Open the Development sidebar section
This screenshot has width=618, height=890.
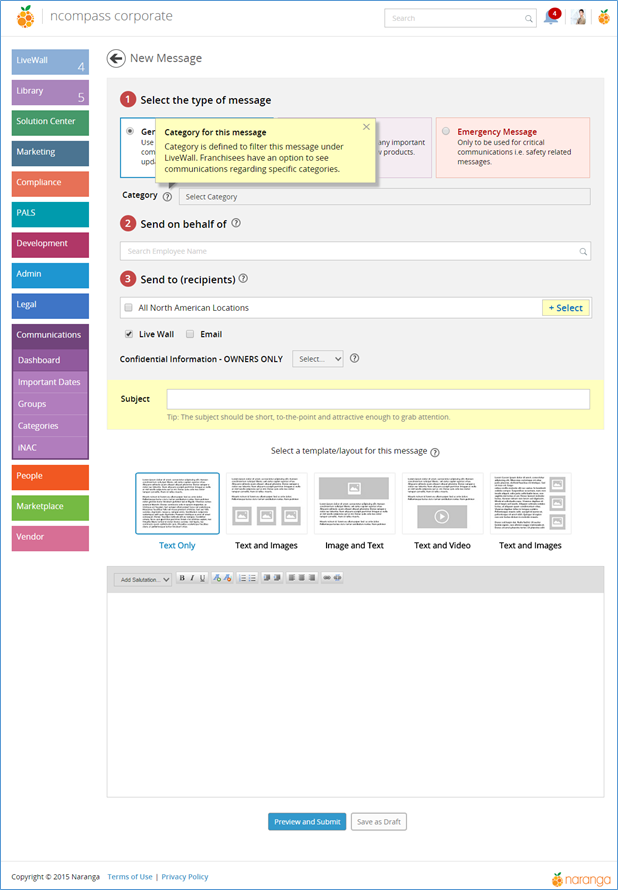[50, 245]
